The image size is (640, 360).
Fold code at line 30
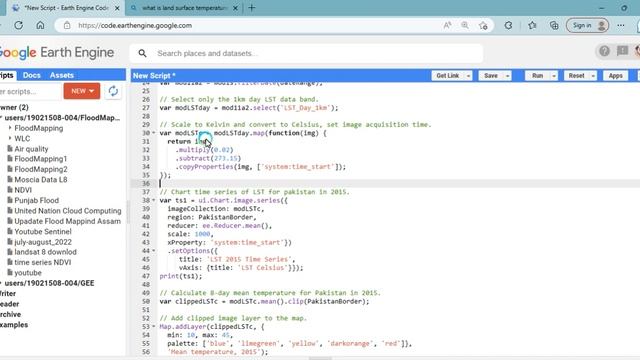[154, 133]
